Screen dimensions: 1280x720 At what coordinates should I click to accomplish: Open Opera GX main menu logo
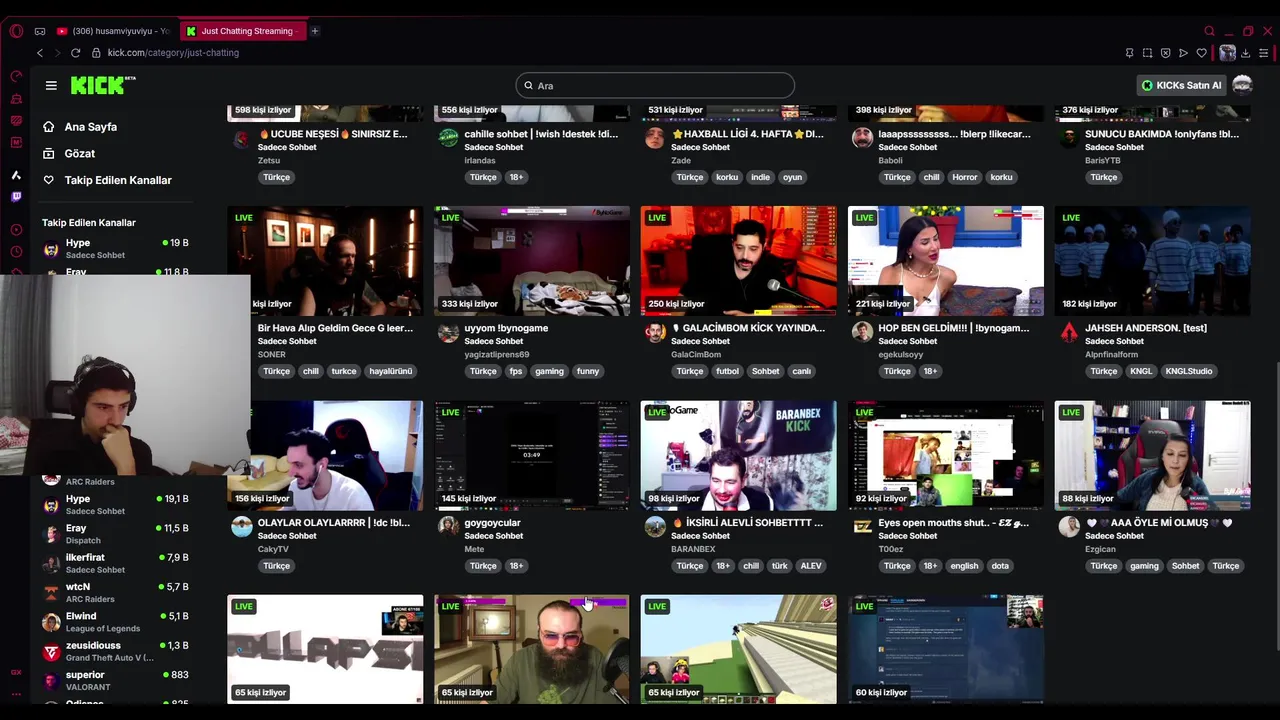point(16,31)
